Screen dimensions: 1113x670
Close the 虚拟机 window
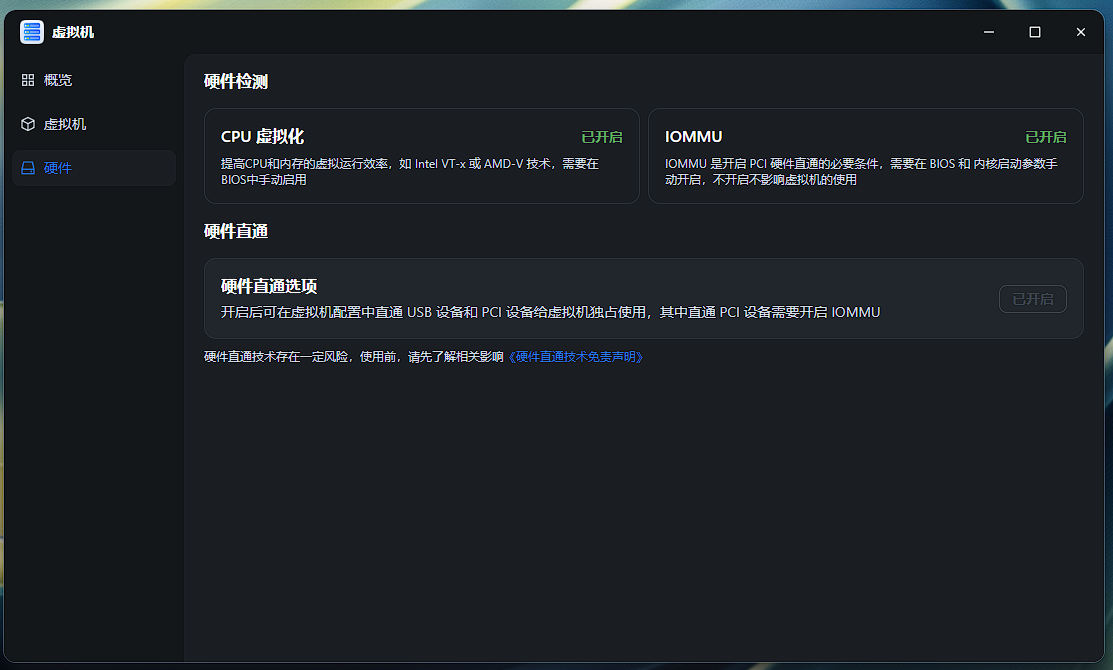(x=1081, y=32)
